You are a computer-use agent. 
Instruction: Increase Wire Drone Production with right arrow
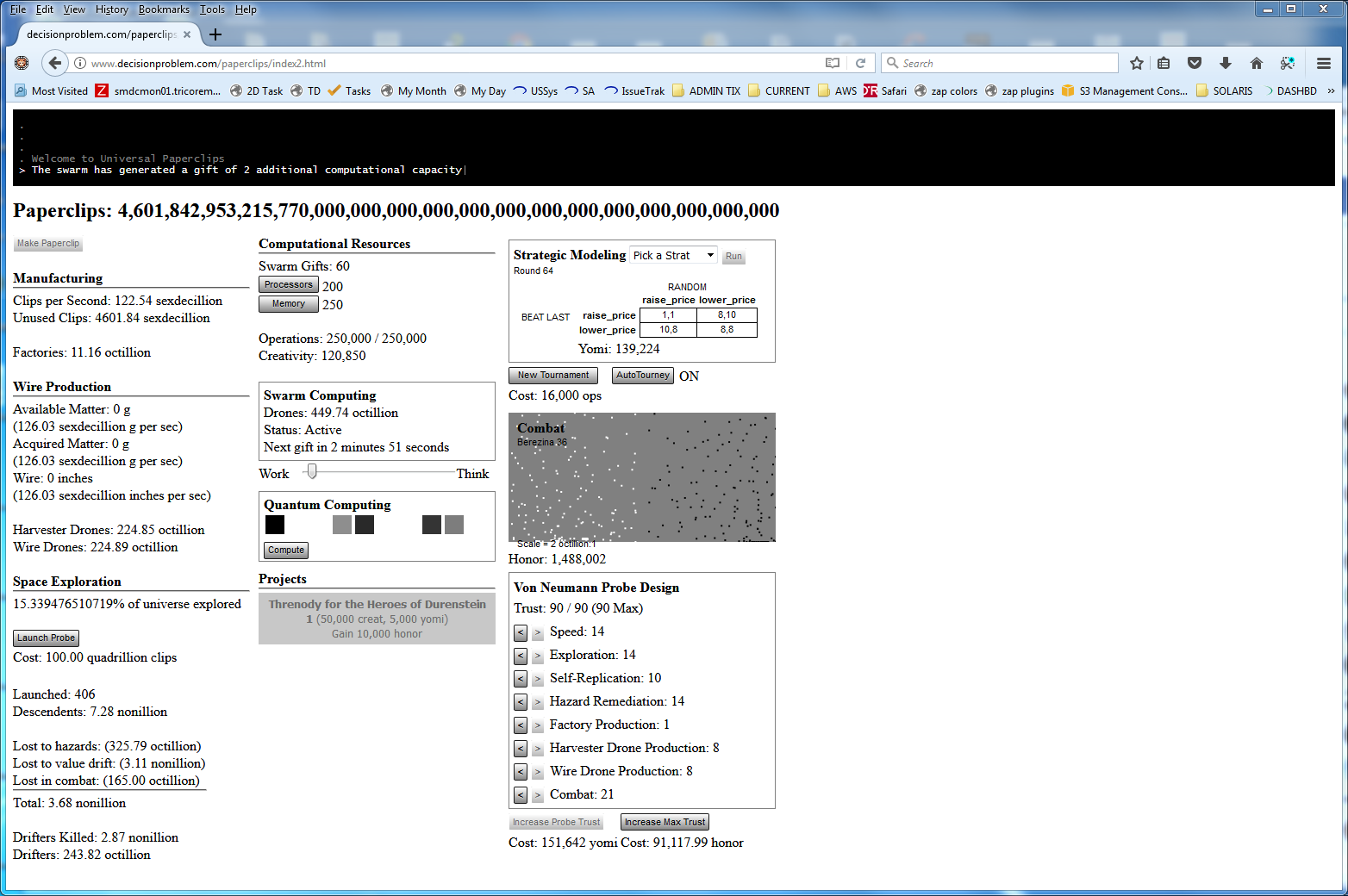[537, 773]
